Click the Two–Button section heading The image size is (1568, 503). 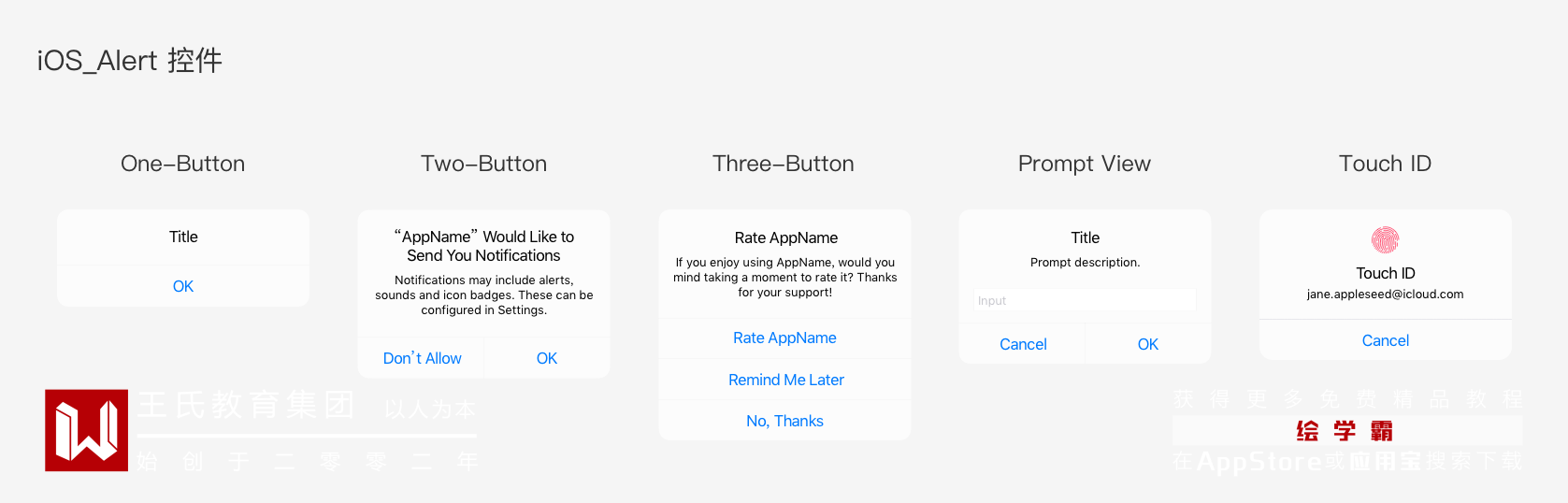pos(483,164)
